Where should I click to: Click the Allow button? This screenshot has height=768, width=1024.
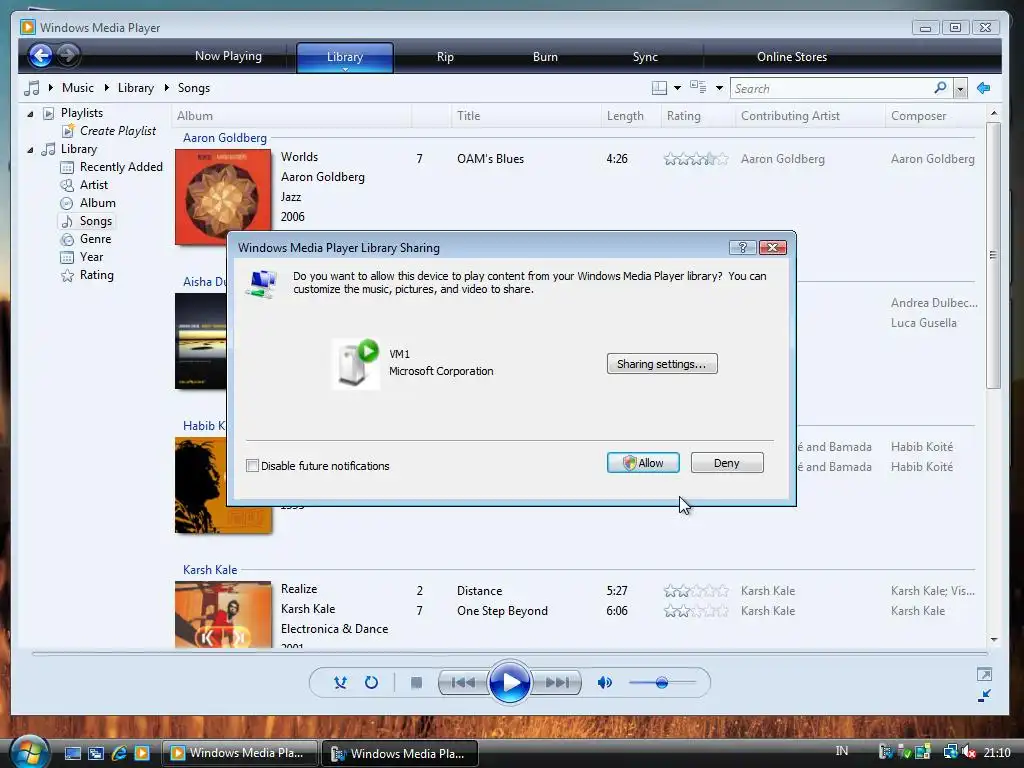coord(643,462)
